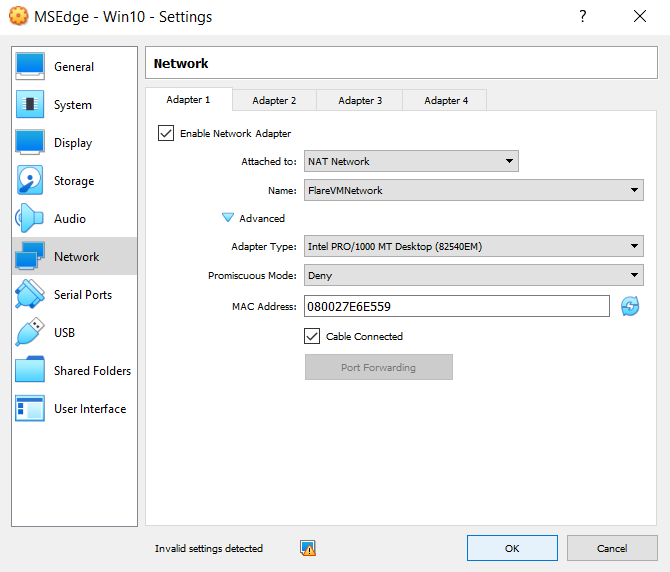Expand the Adapter Type dropdown

(x=473, y=246)
